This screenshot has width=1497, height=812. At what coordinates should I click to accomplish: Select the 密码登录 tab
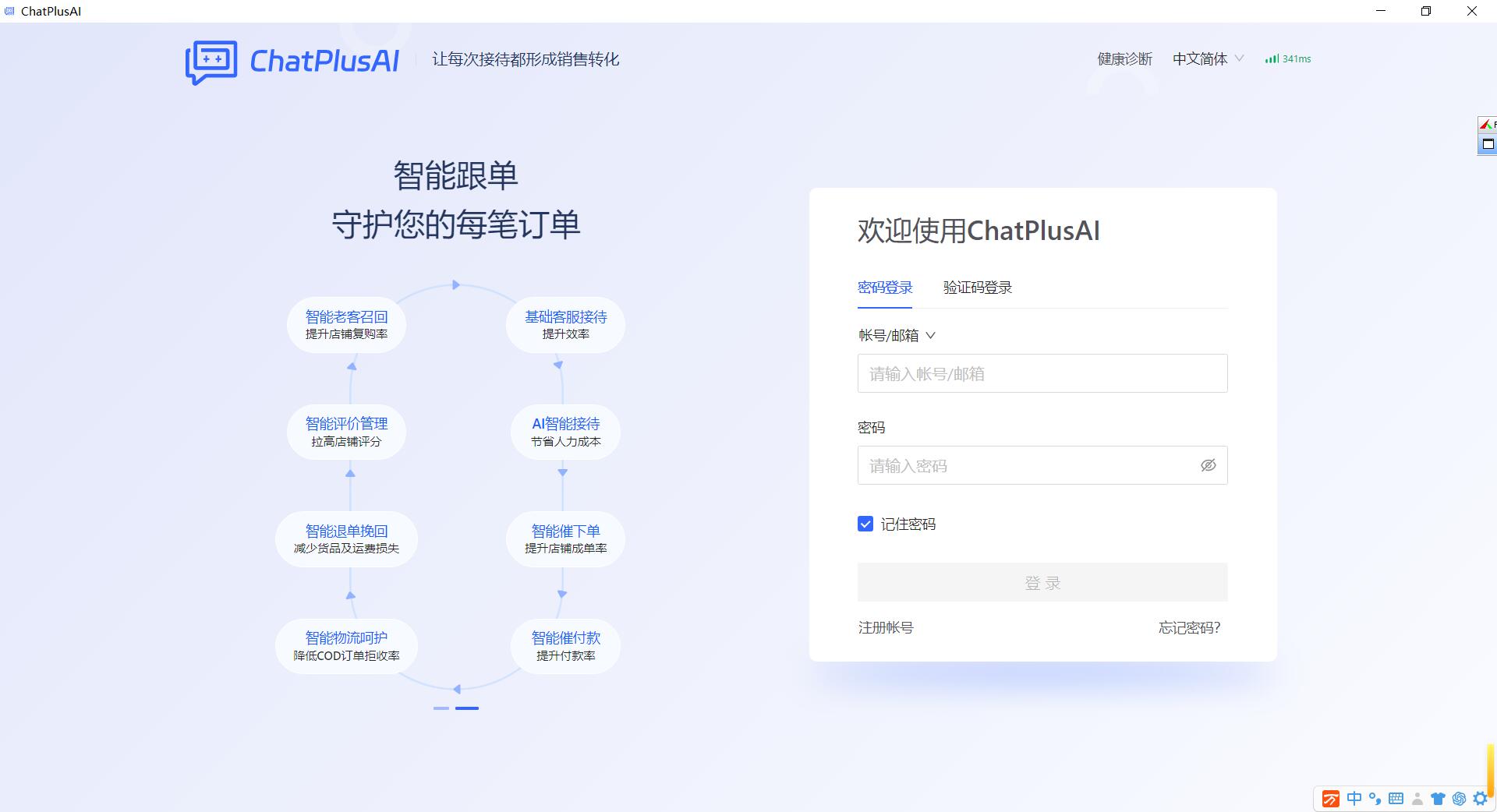coord(883,288)
